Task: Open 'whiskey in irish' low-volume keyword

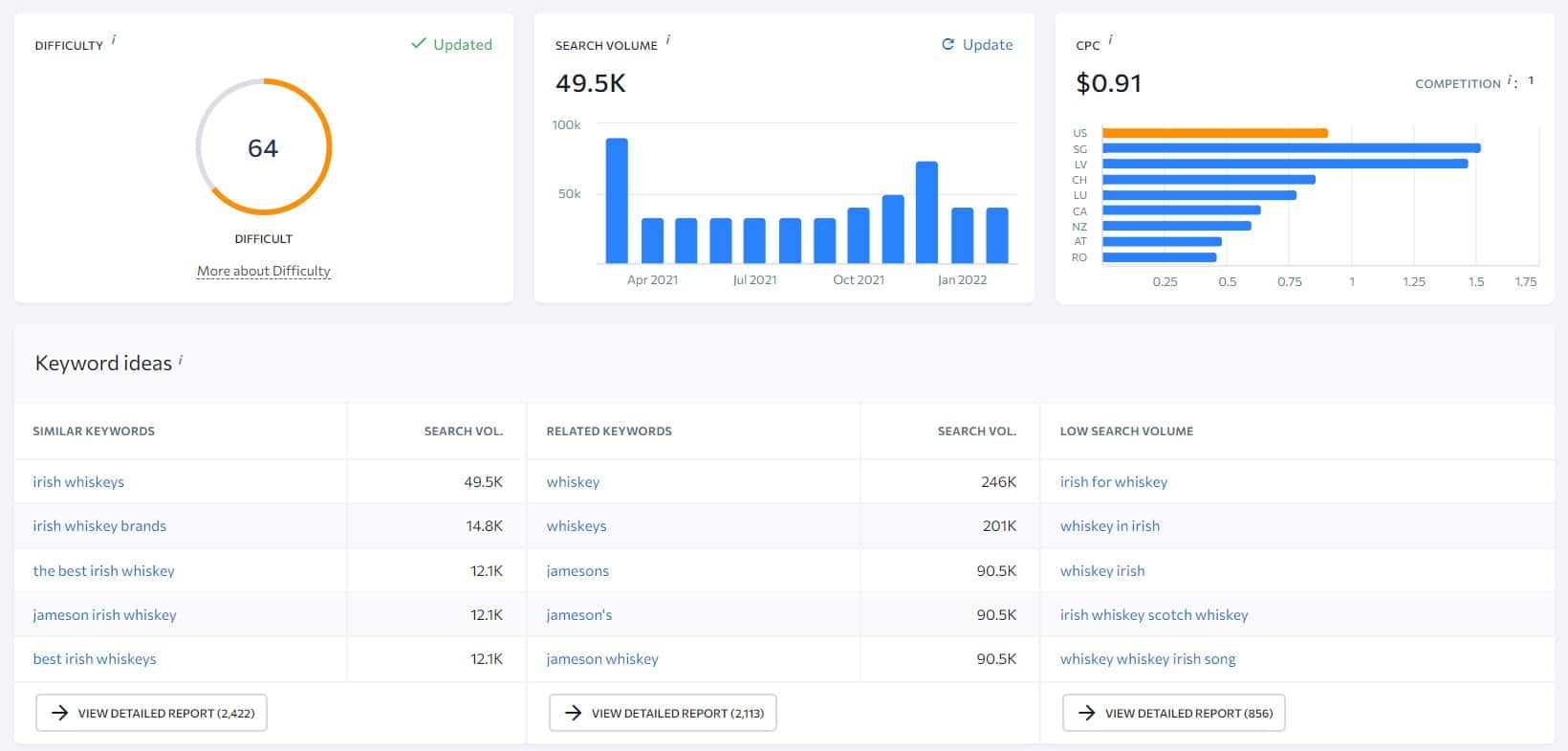Action: pos(1110,525)
